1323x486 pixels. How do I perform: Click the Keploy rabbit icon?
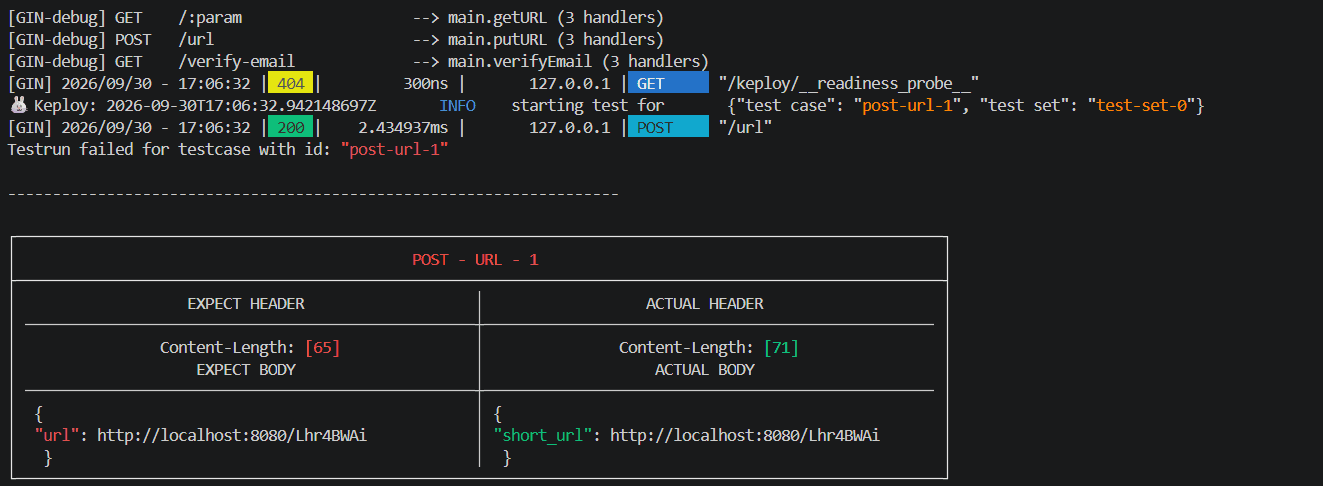click(x=17, y=105)
